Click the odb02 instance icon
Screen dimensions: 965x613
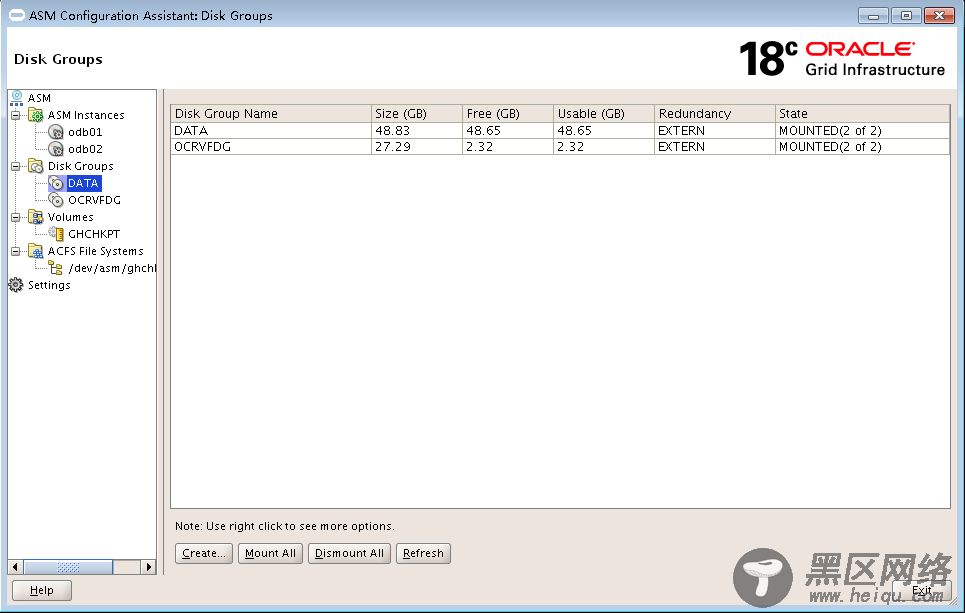(x=56, y=149)
